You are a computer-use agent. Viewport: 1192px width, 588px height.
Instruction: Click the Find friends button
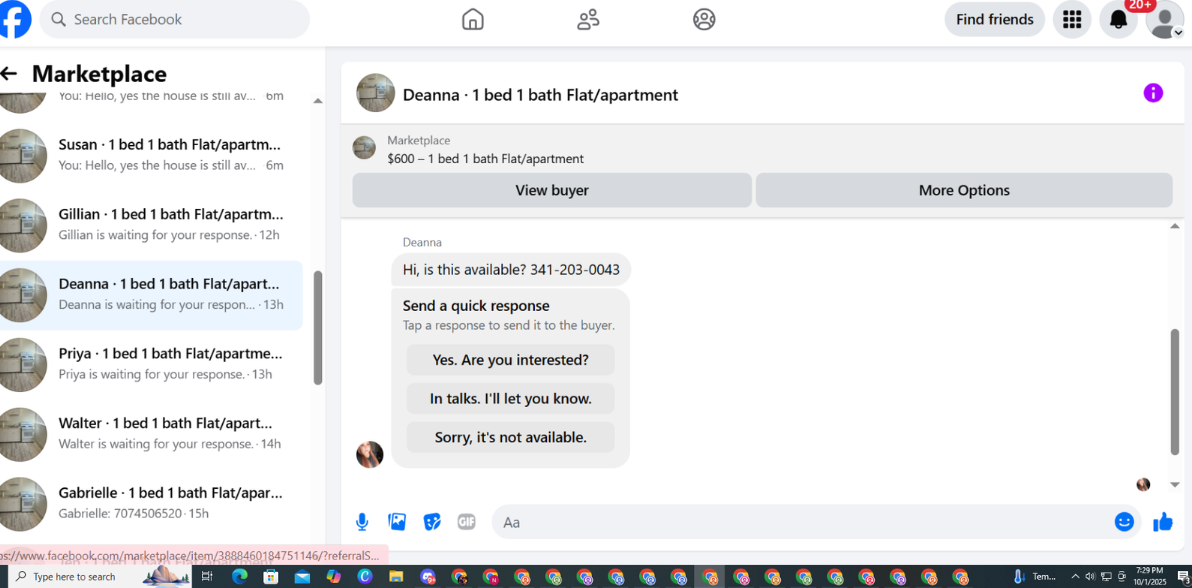994,19
